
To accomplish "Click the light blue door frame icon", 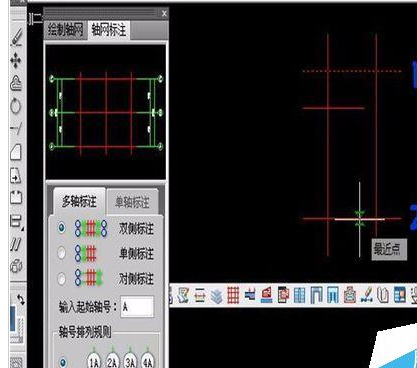I will (x=333, y=295).
